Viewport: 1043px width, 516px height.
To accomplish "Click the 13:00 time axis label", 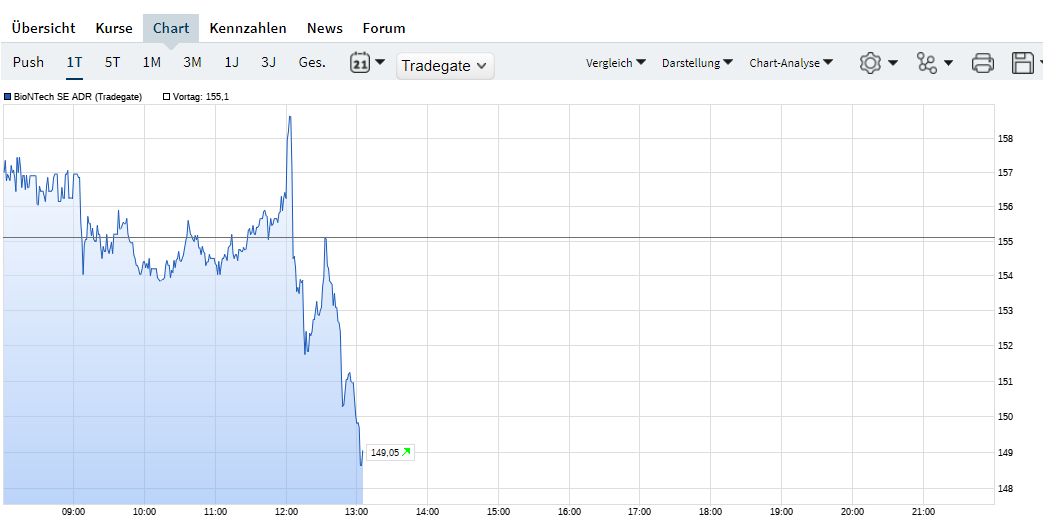I will [x=357, y=511].
